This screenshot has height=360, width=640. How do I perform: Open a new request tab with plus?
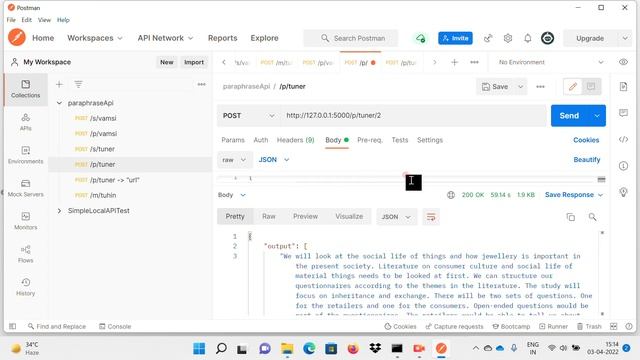tap(454, 62)
